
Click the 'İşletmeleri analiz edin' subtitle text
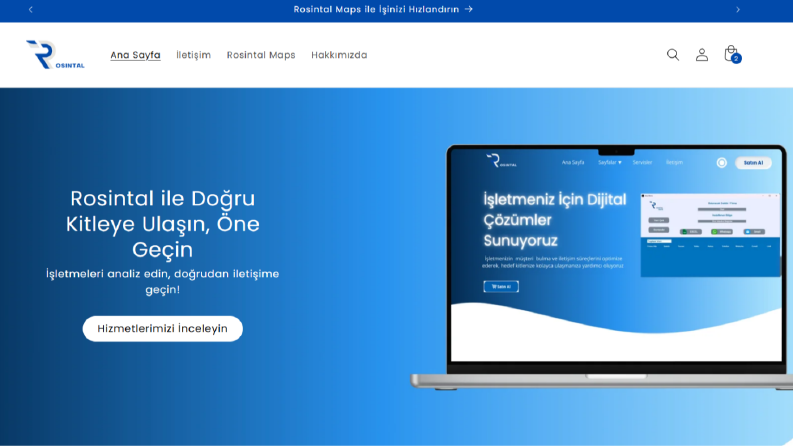pyautogui.click(x=162, y=281)
